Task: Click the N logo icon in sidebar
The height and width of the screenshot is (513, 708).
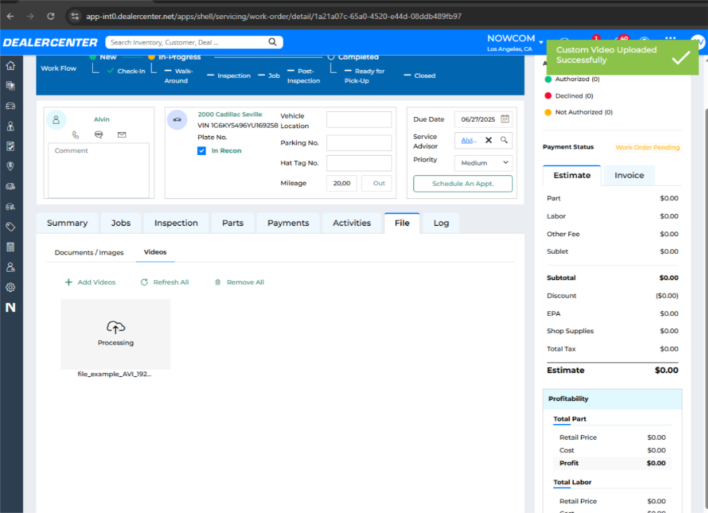Action: pyautogui.click(x=10, y=308)
